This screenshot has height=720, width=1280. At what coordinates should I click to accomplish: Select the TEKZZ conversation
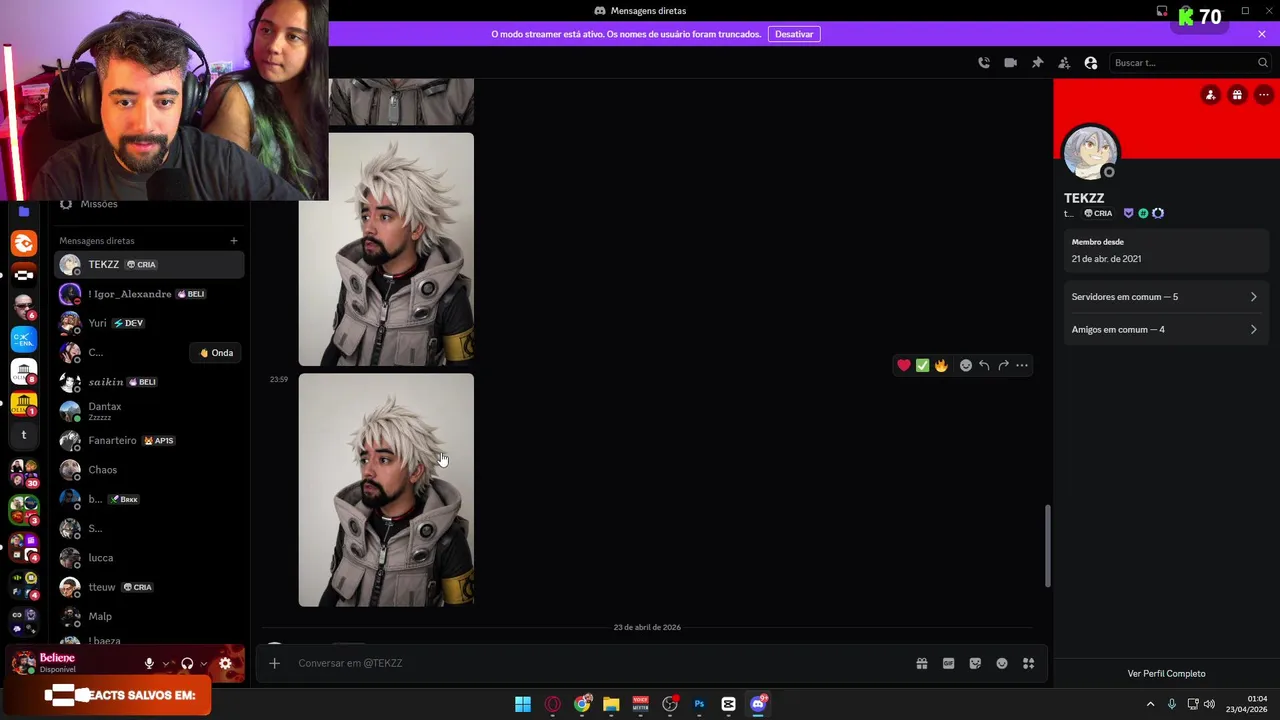pyautogui.click(x=150, y=265)
